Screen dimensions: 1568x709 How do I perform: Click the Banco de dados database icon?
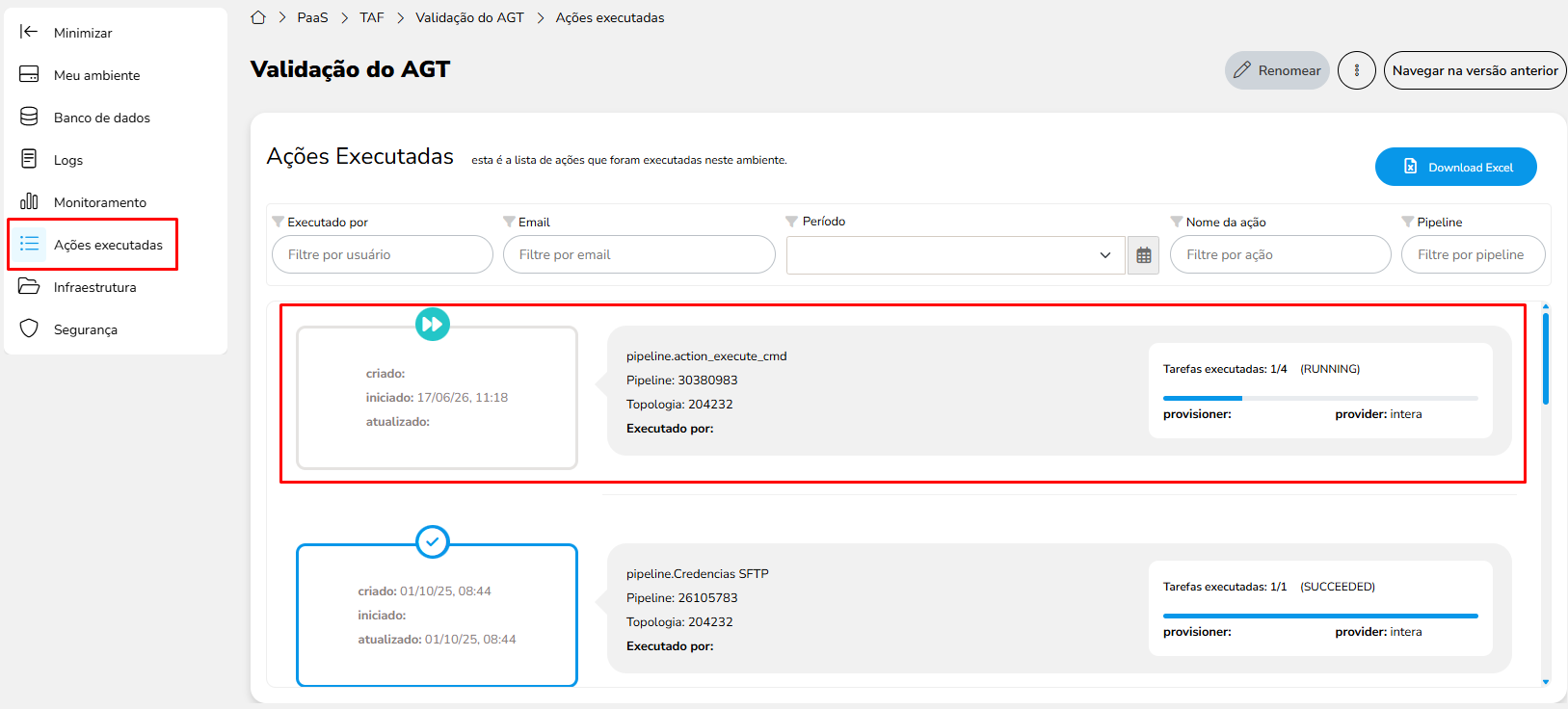tap(29, 117)
